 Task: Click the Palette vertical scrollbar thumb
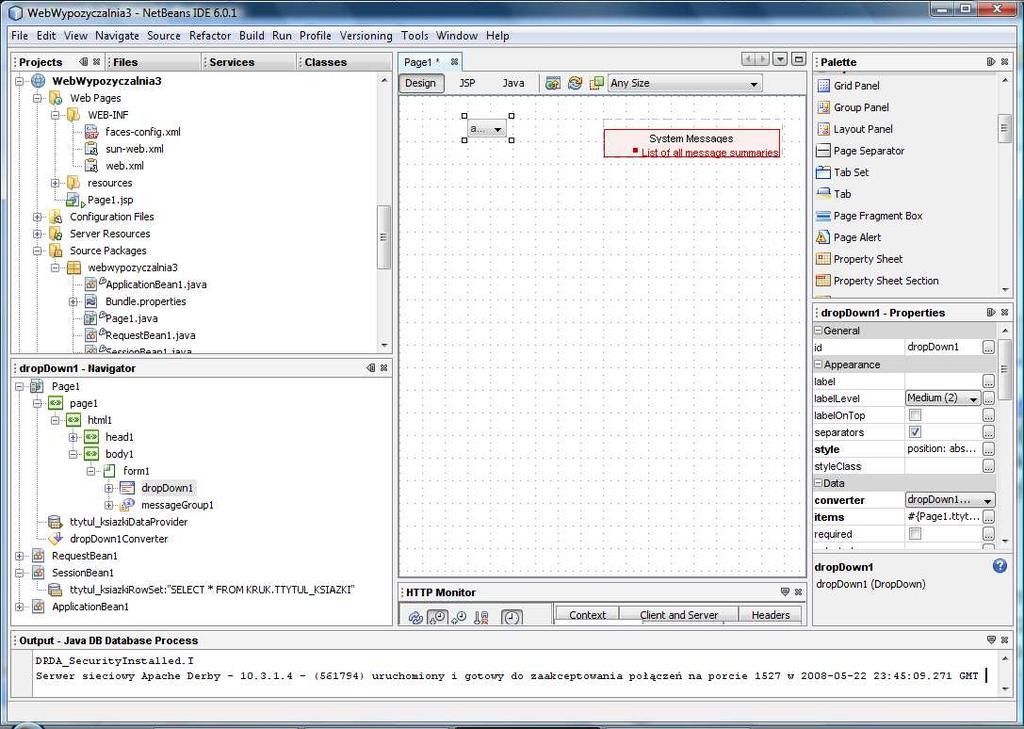1004,128
